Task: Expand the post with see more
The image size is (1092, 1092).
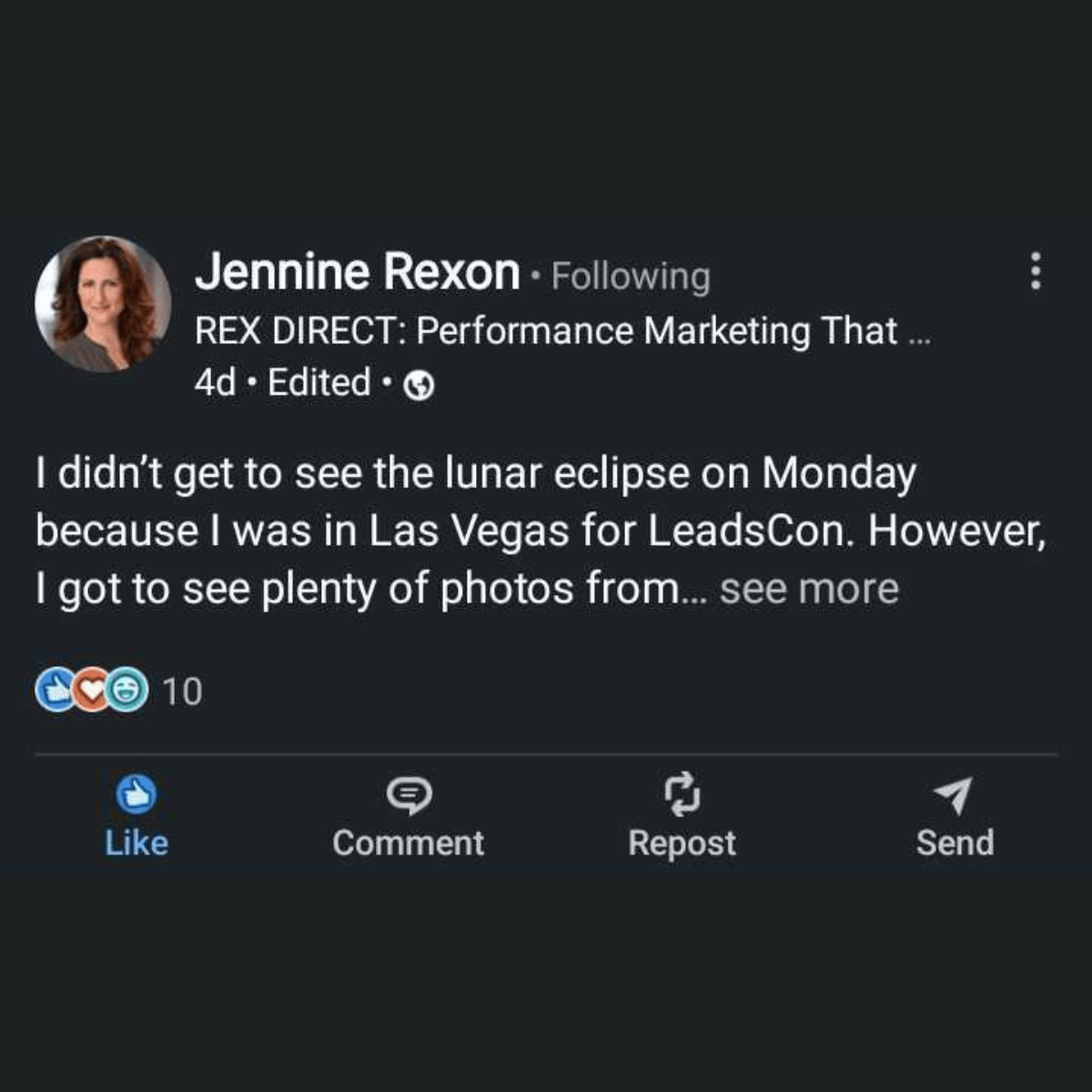Action: (809, 589)
